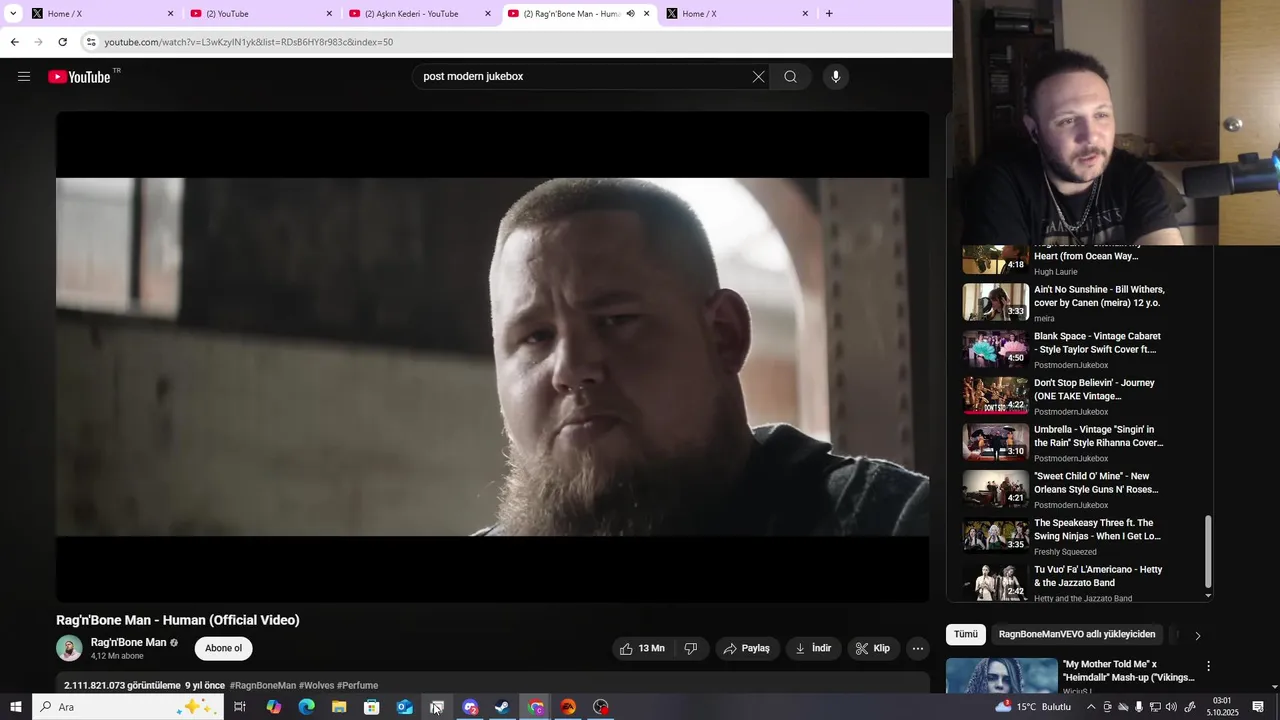This screenshot has height=720, width=1280.
Task: Open Windows Task View
Action: (x=240, y=707)
